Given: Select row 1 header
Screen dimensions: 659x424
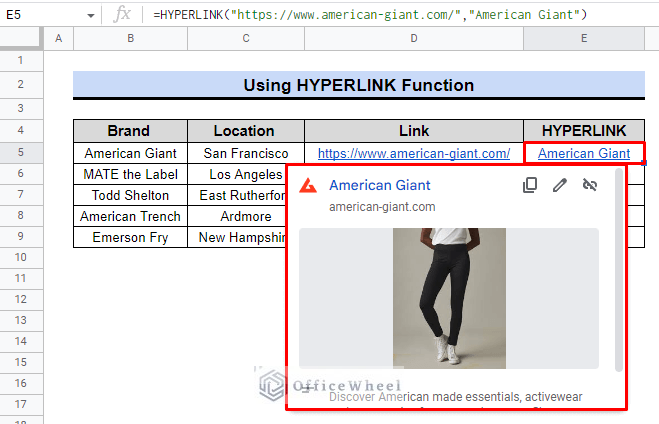Looking at the screenshot, I should (21, 61).
